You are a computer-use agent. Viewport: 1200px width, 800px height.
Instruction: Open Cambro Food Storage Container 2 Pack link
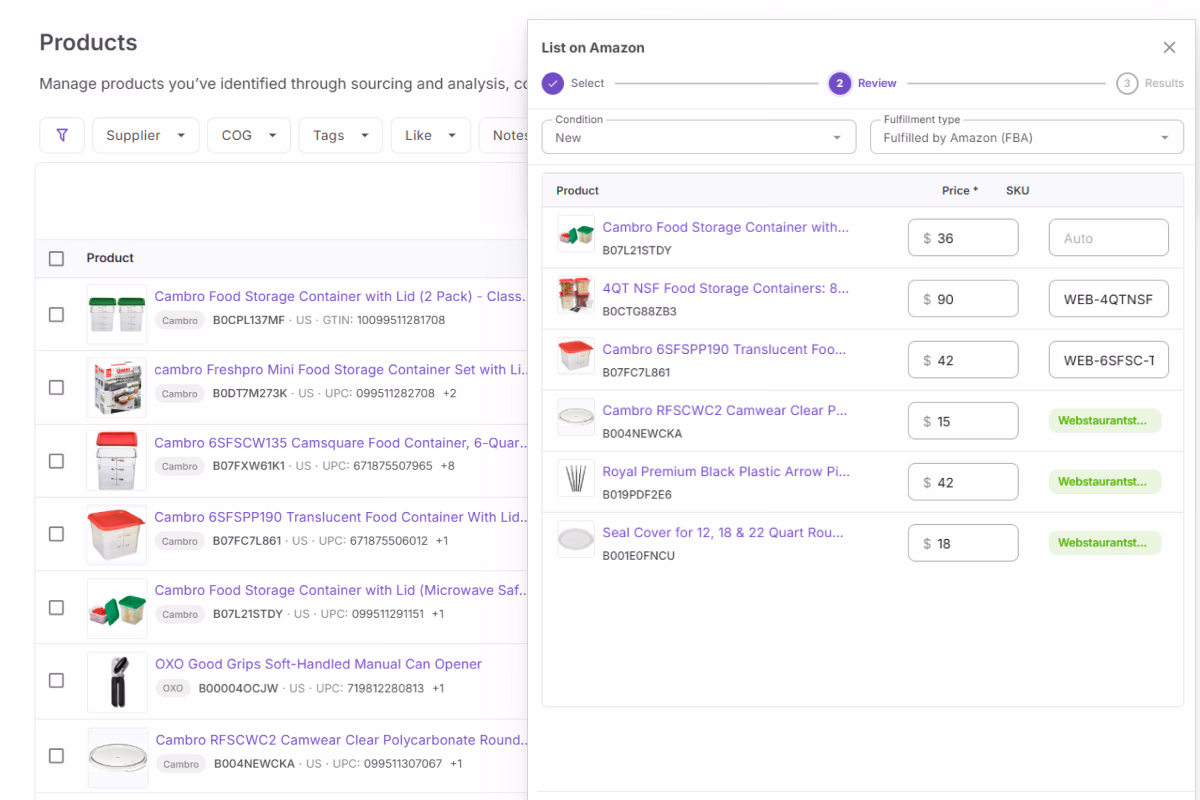(340, 296)
